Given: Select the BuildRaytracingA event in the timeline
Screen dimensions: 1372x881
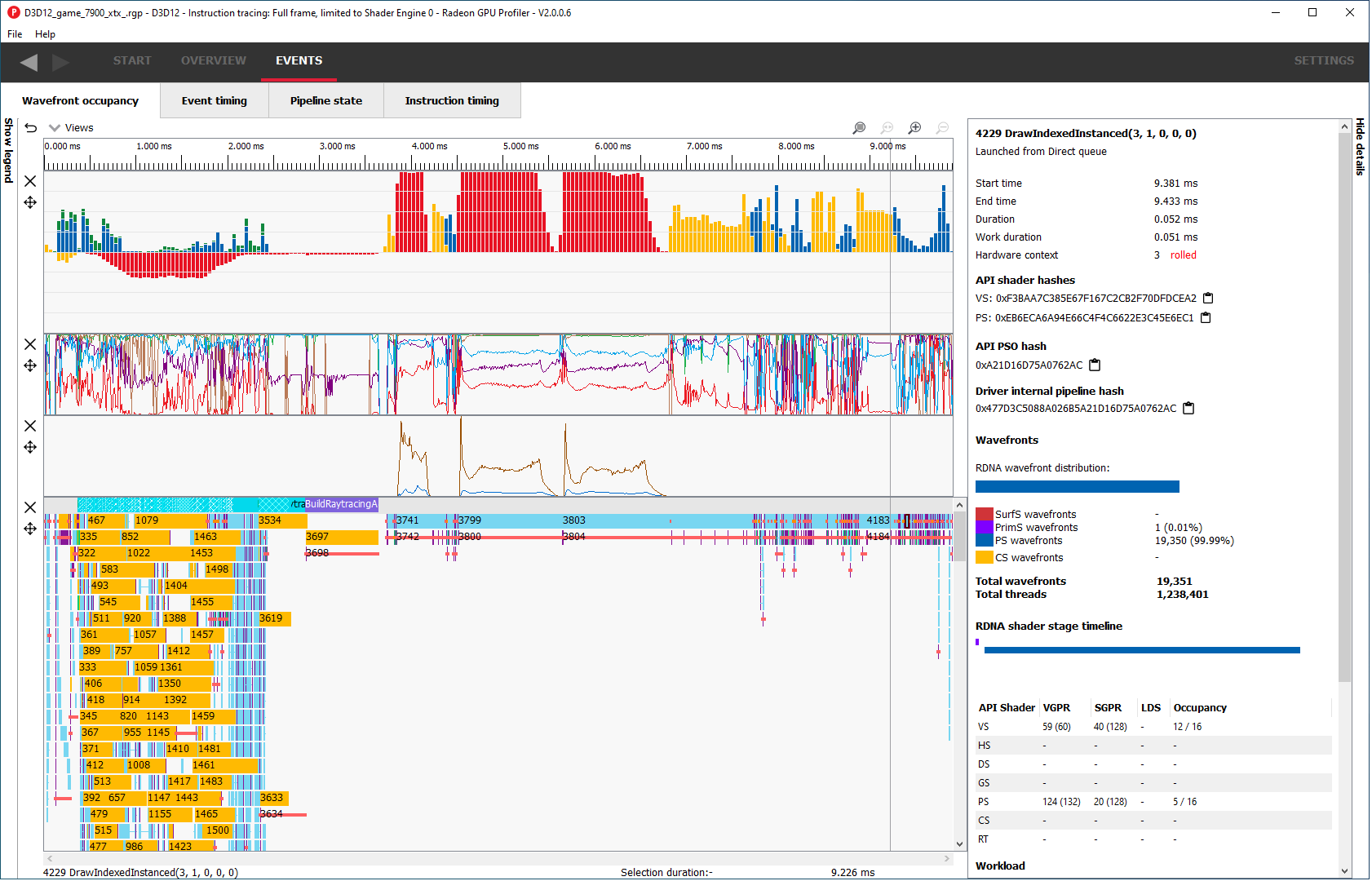Looking at the screenshot, I should click(x=337, y=504).
